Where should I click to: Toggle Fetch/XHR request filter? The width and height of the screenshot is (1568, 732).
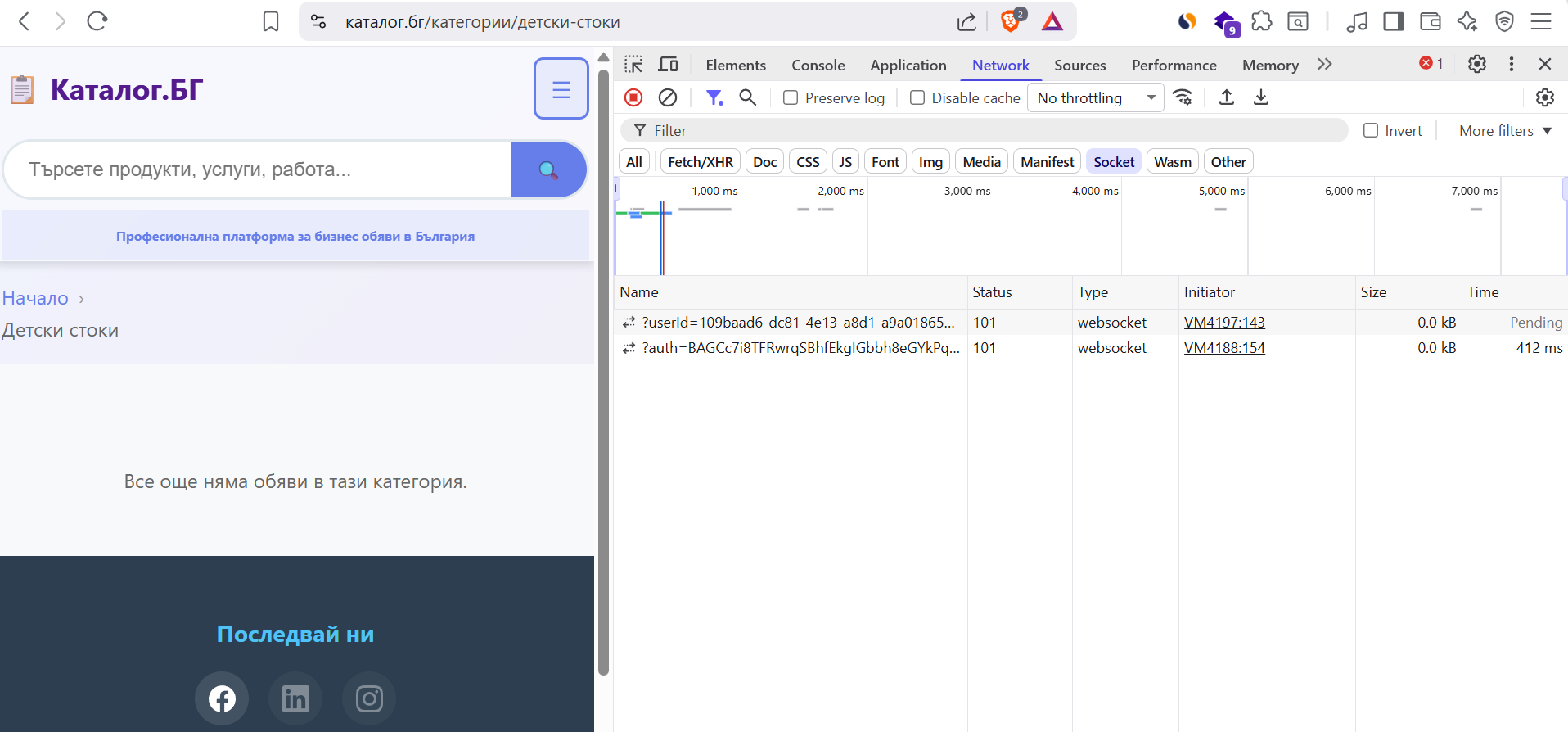click(x=701, y=162)
